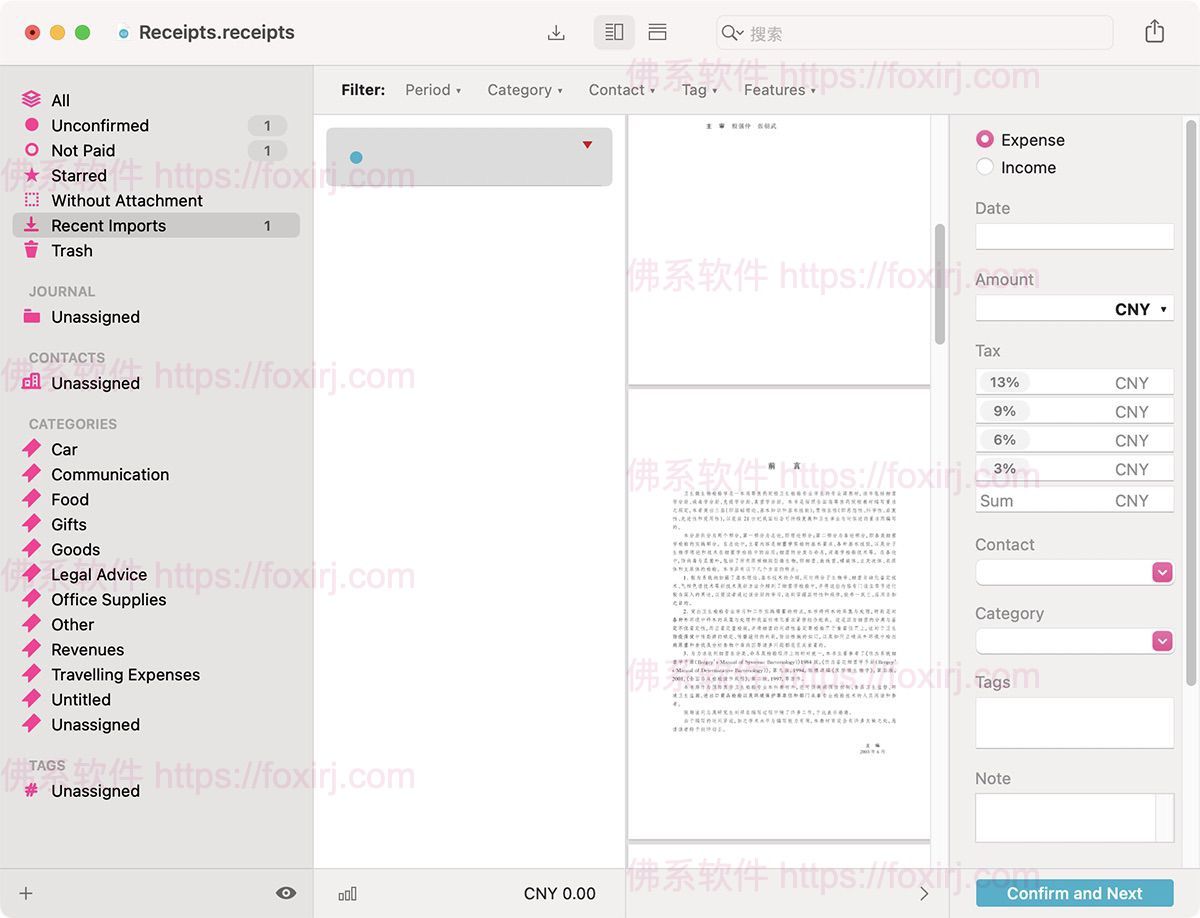Open the Trash in the sidebar
This screenshot has width=1200, height=918.
72,251
